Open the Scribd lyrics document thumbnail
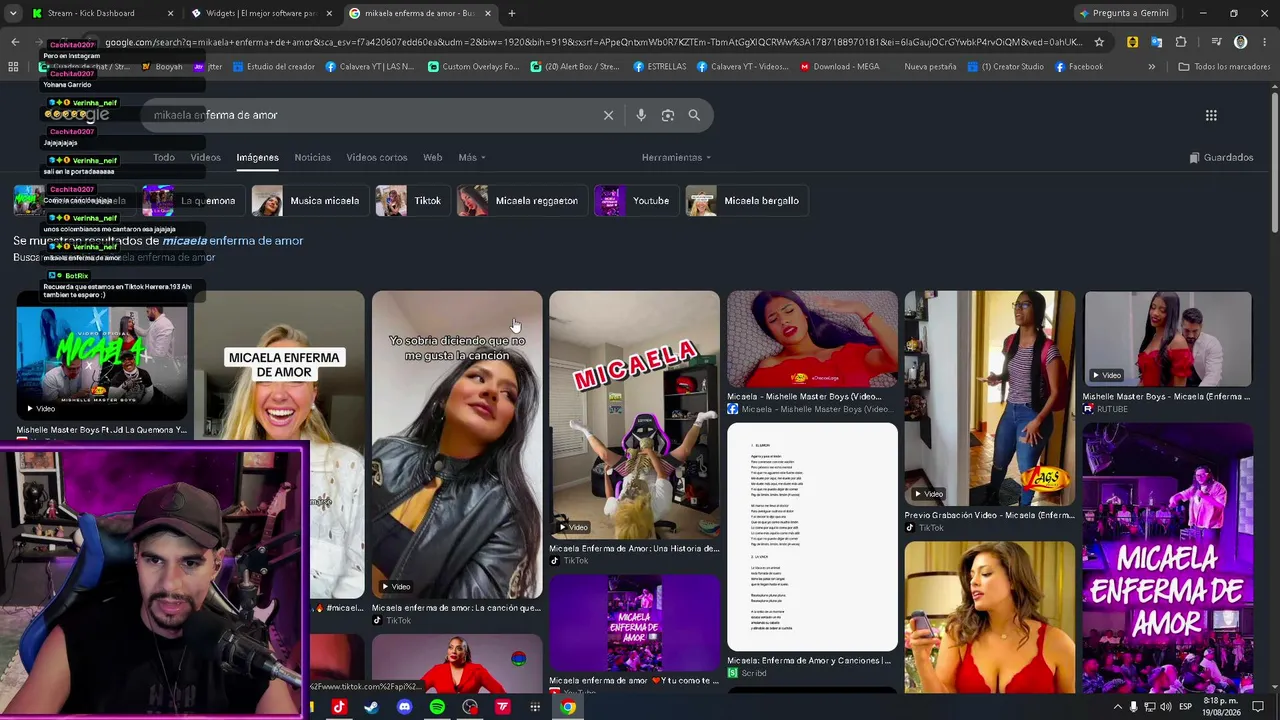 [812, 537]
